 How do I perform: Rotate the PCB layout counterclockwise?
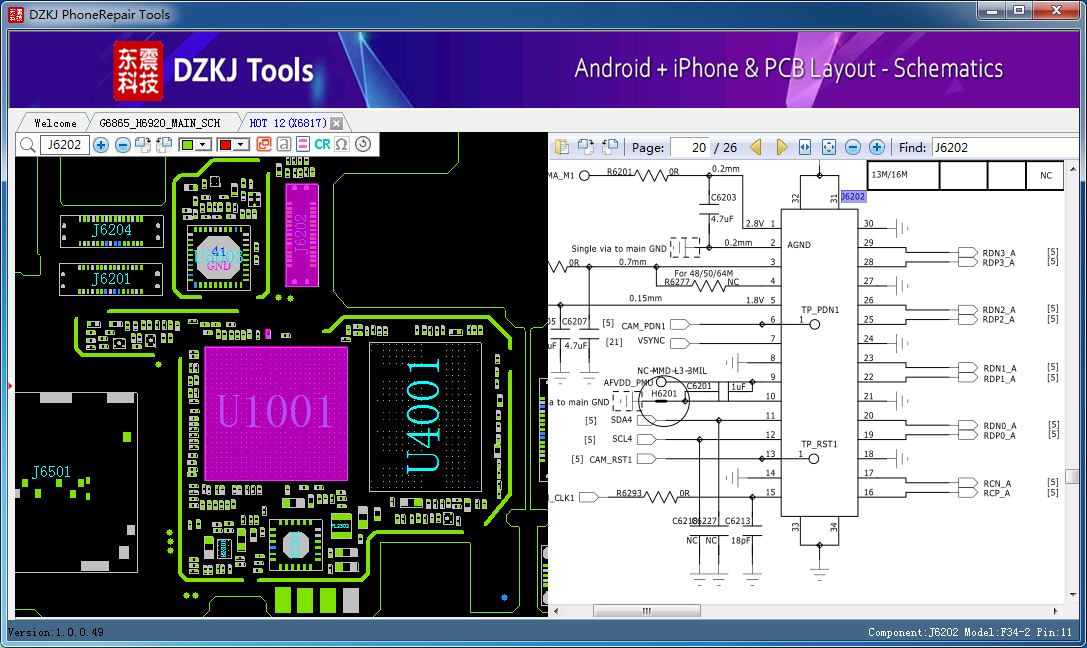click(164, 144)
